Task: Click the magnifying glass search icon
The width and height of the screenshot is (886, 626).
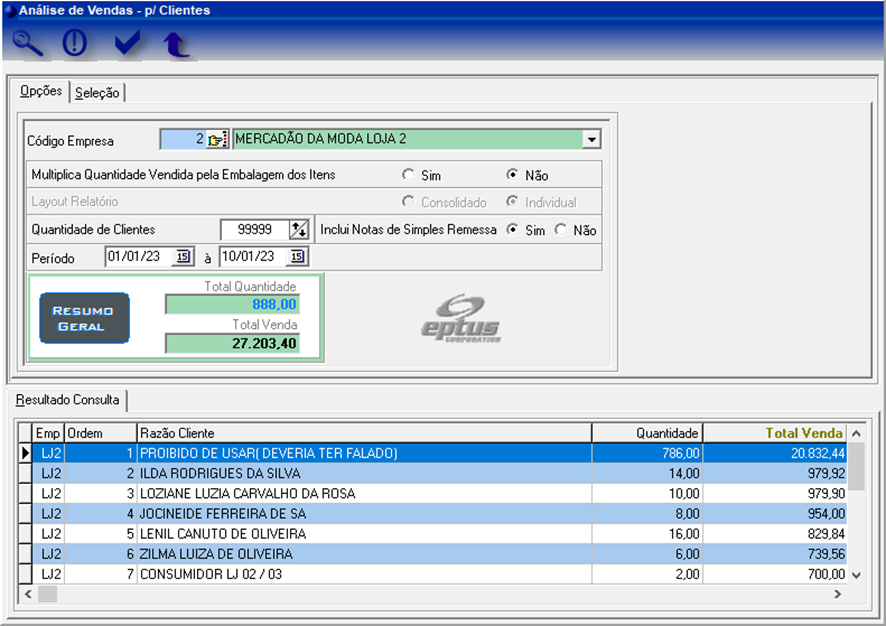Action: [29, 44]
